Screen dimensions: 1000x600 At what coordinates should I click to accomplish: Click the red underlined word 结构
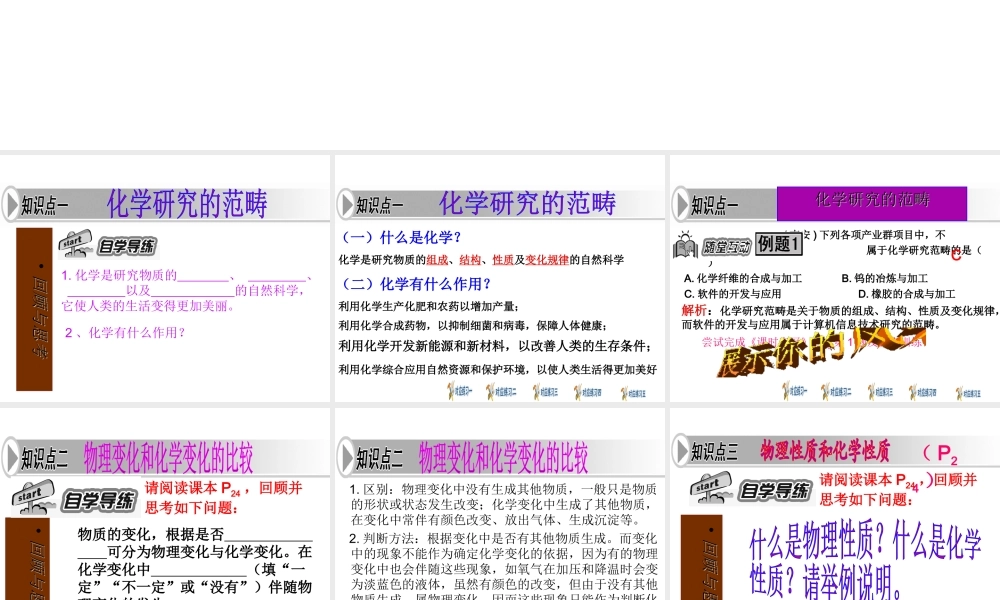coord(470,260)
